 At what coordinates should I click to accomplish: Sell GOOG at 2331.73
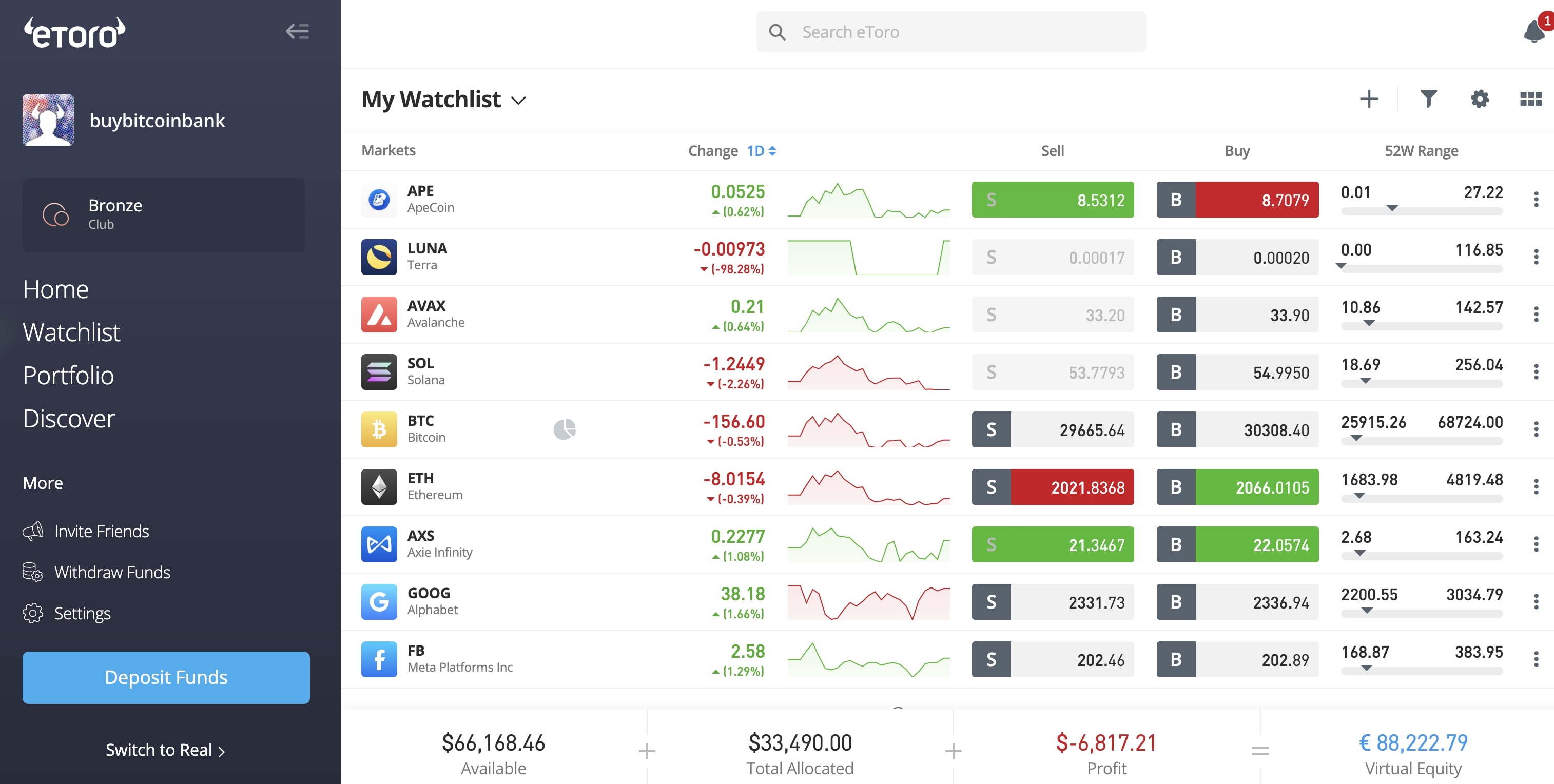tap(1052, 602)
